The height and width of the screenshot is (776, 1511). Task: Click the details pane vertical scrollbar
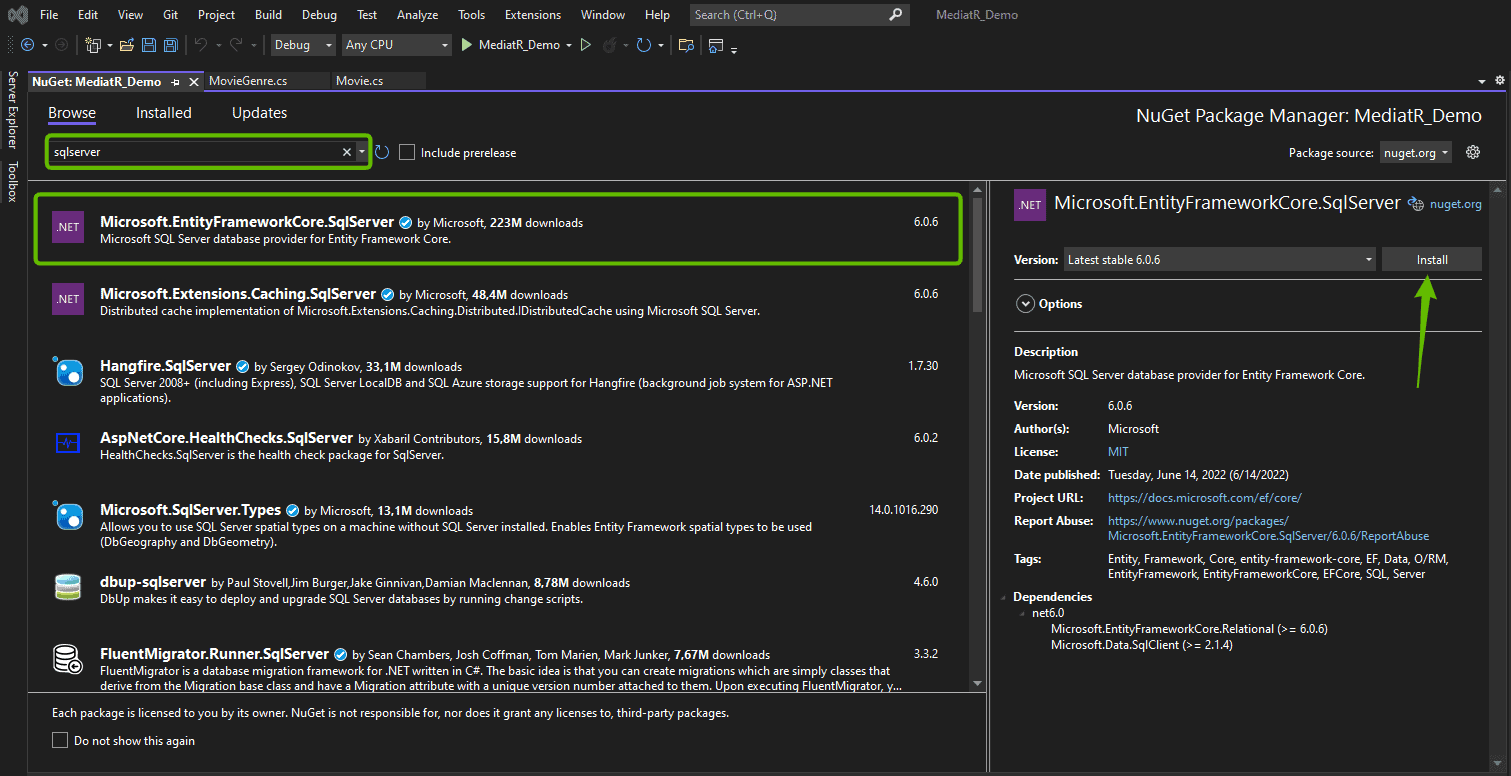(x=1496, y=475)
